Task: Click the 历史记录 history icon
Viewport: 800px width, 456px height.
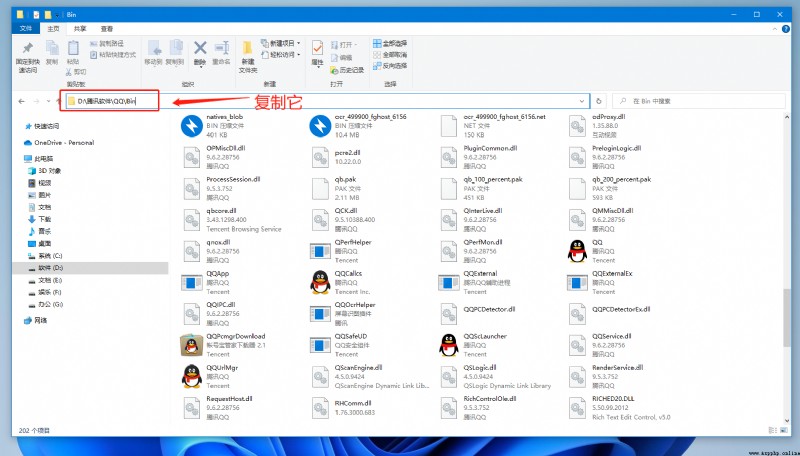Action: [334, 70]
